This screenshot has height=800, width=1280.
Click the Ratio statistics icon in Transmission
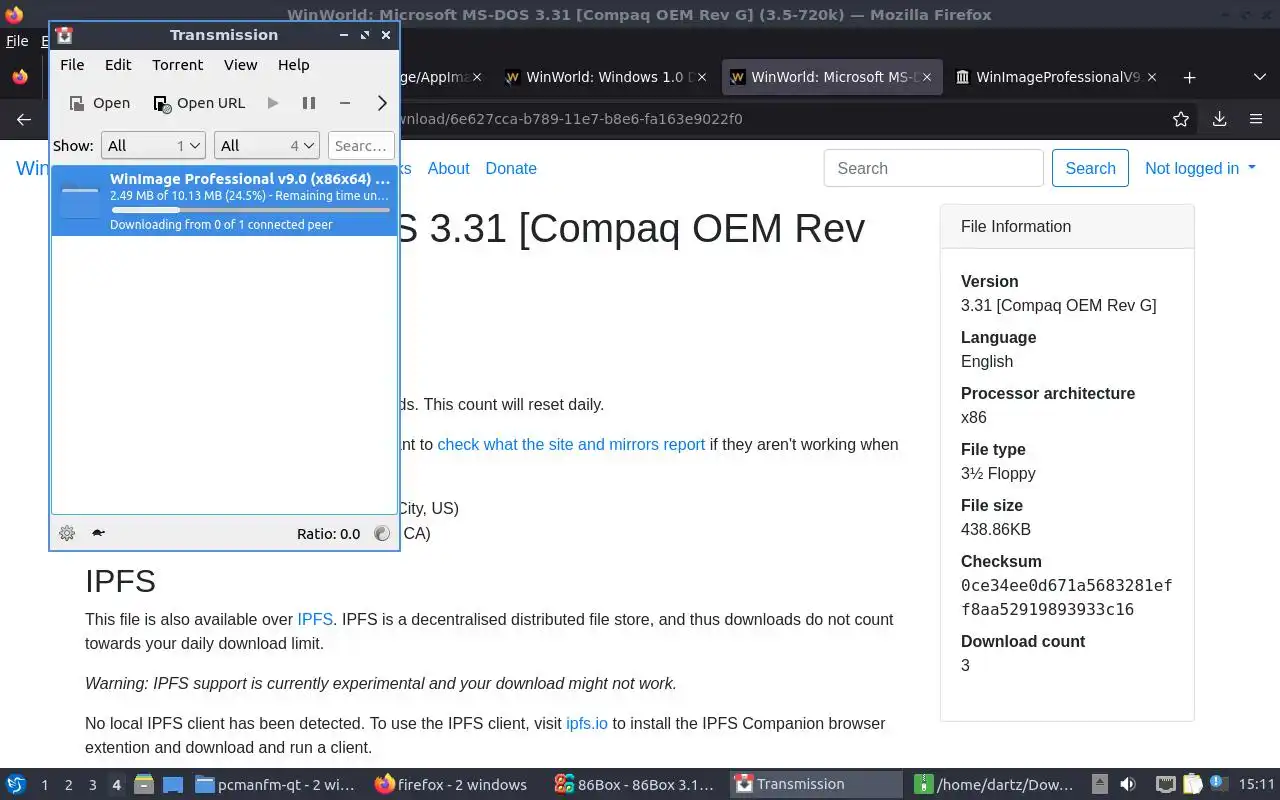(x=382, y=533)
